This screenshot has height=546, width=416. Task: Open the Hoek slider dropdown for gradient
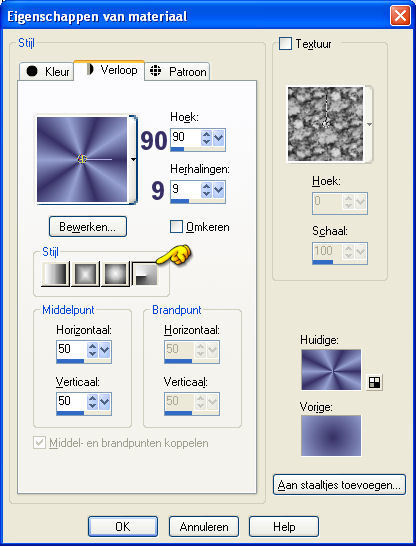219,138
